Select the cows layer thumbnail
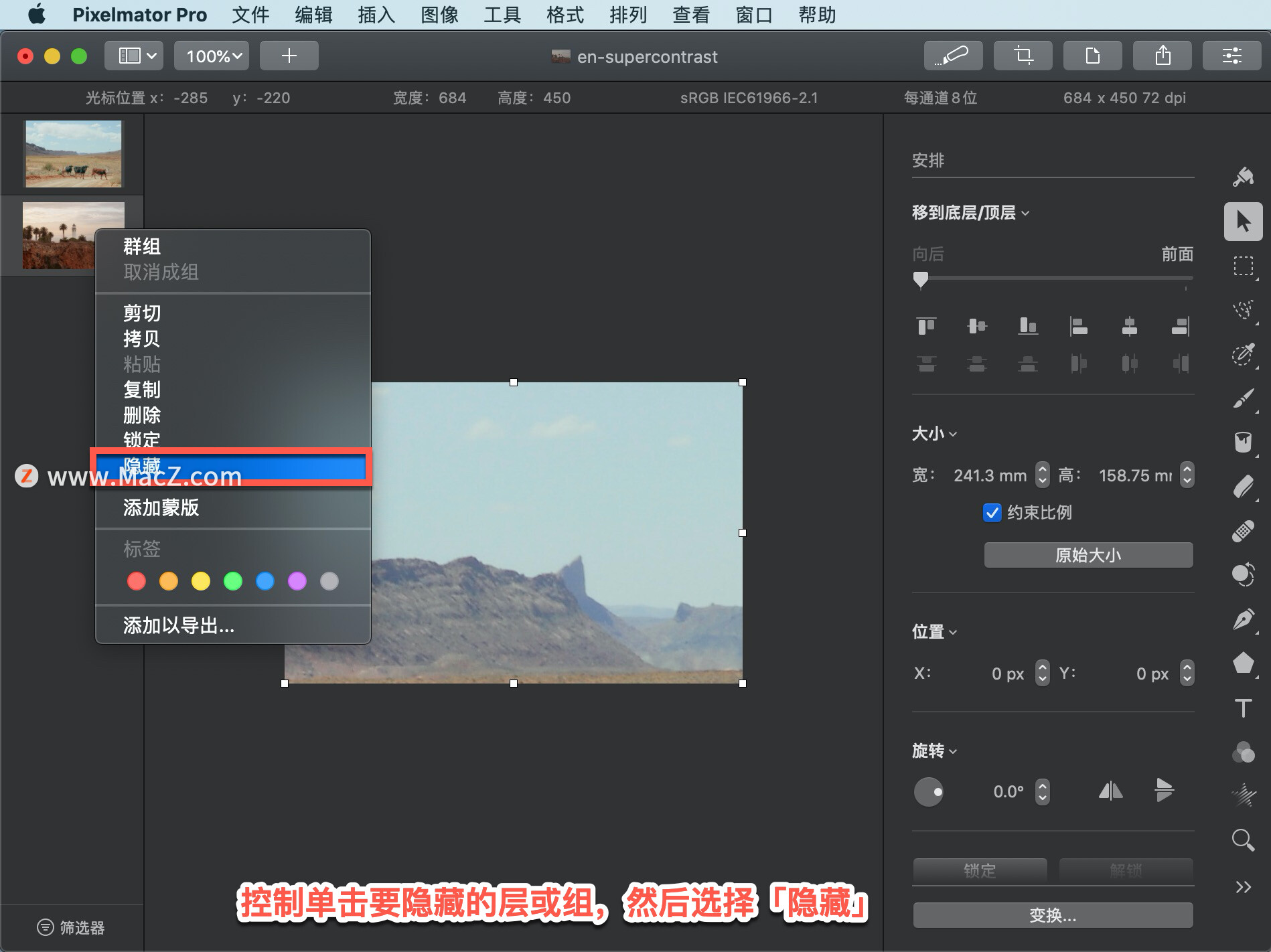The width and height of the screenshot is (1271, 952). click(74, 154)
